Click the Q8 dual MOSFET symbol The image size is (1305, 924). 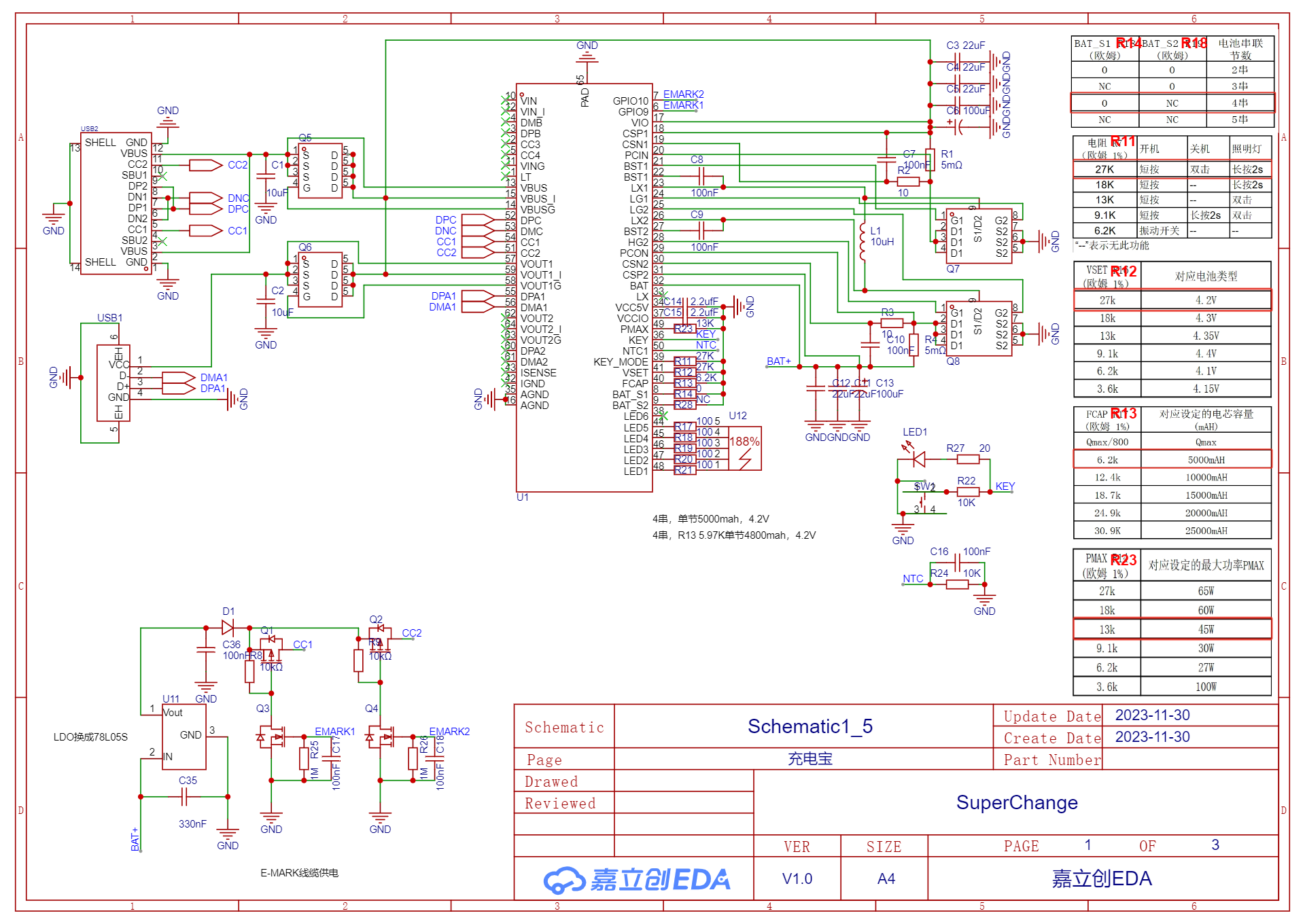979,329
